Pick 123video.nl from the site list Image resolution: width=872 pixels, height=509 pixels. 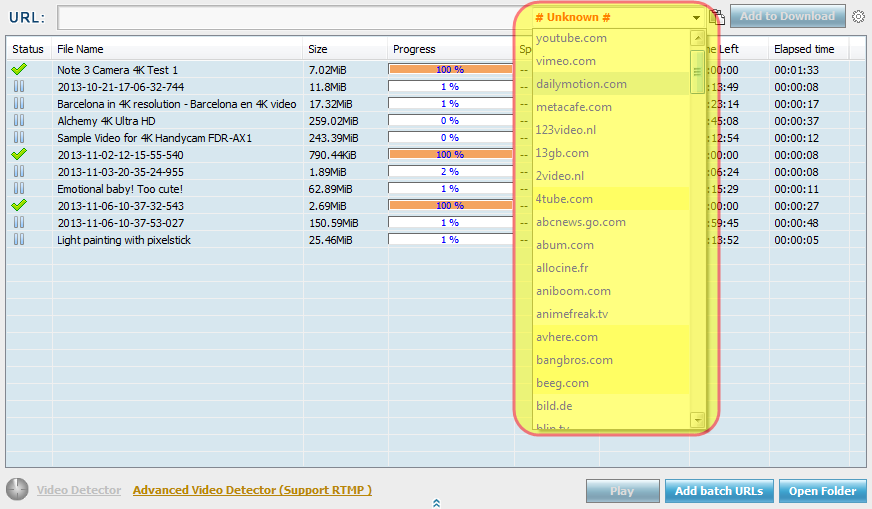click(x=611, y=130)
